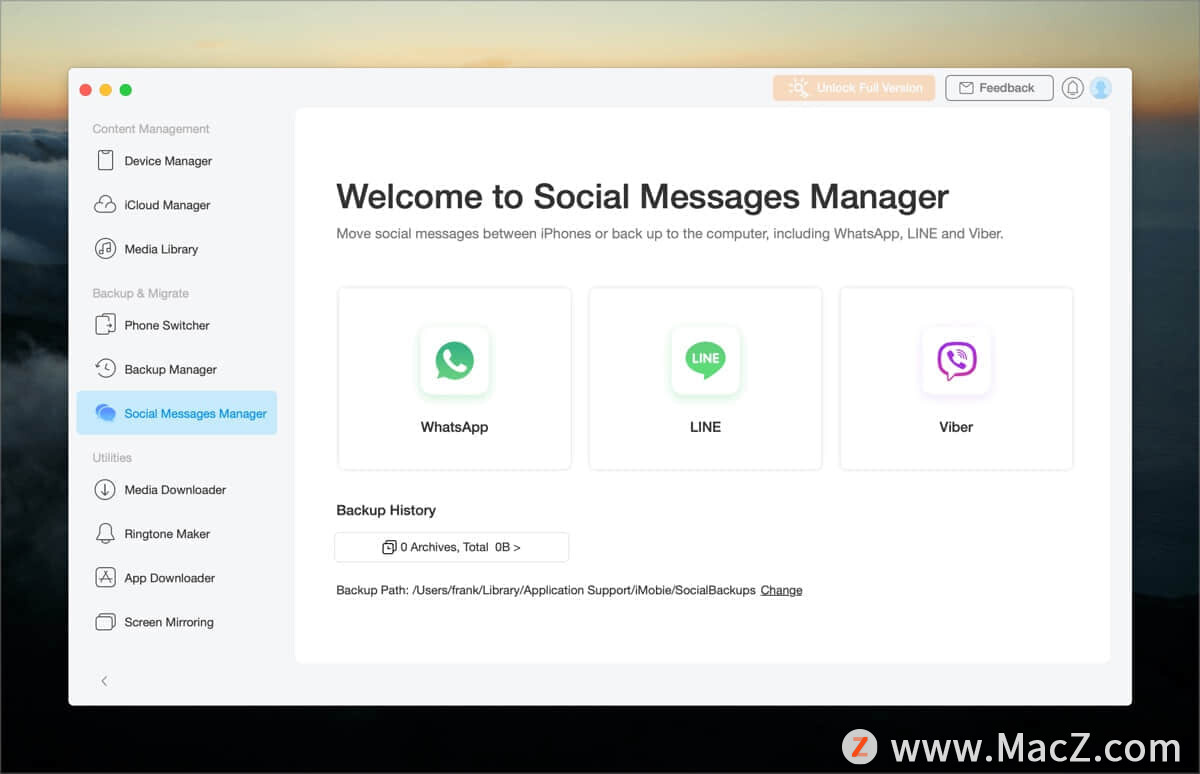This screenshot has height=774, width=1200.
Task: Click the Backup History heading
Action: pyautogui.click(x=386, y=510)
